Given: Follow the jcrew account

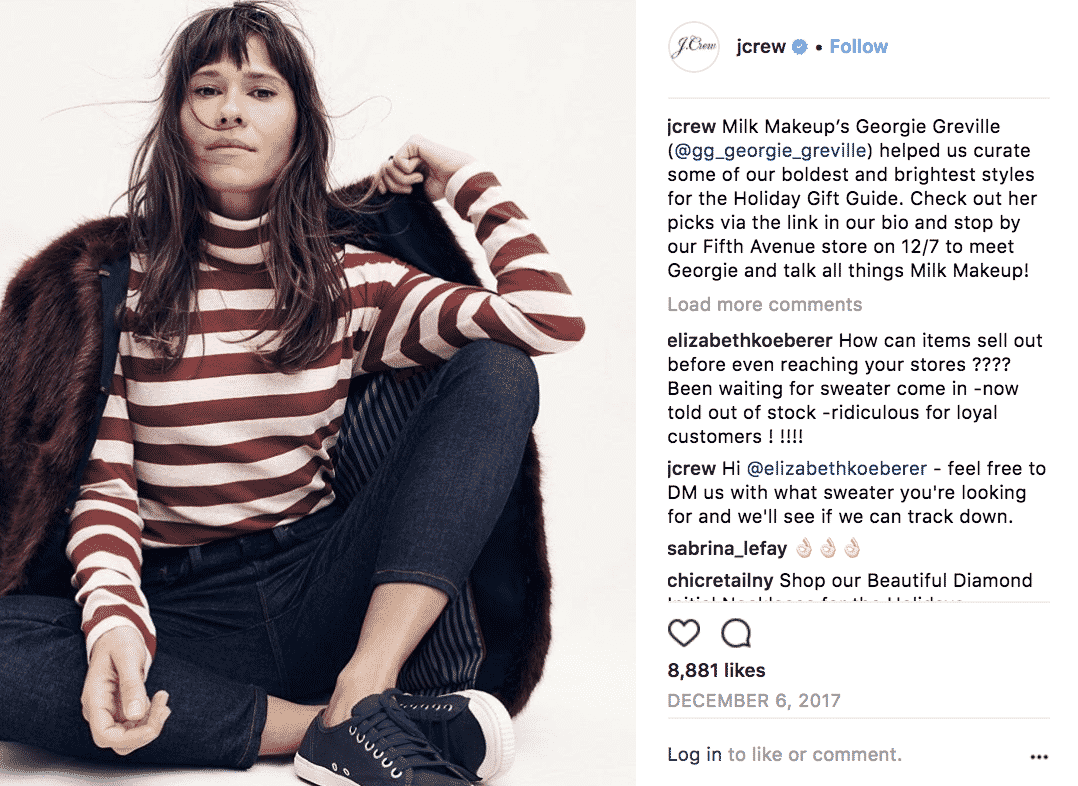Looking at the screenshot, I should click(x=859, y=47).
